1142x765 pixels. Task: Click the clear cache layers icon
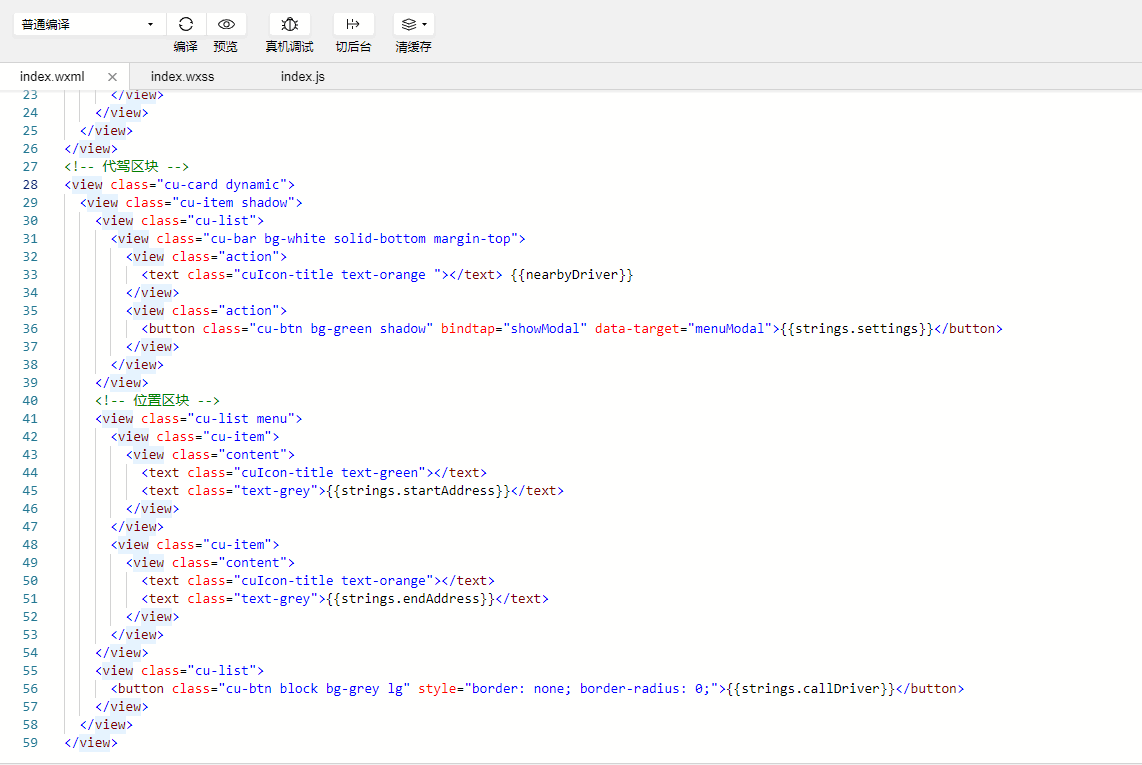click(x=408, y=24)
